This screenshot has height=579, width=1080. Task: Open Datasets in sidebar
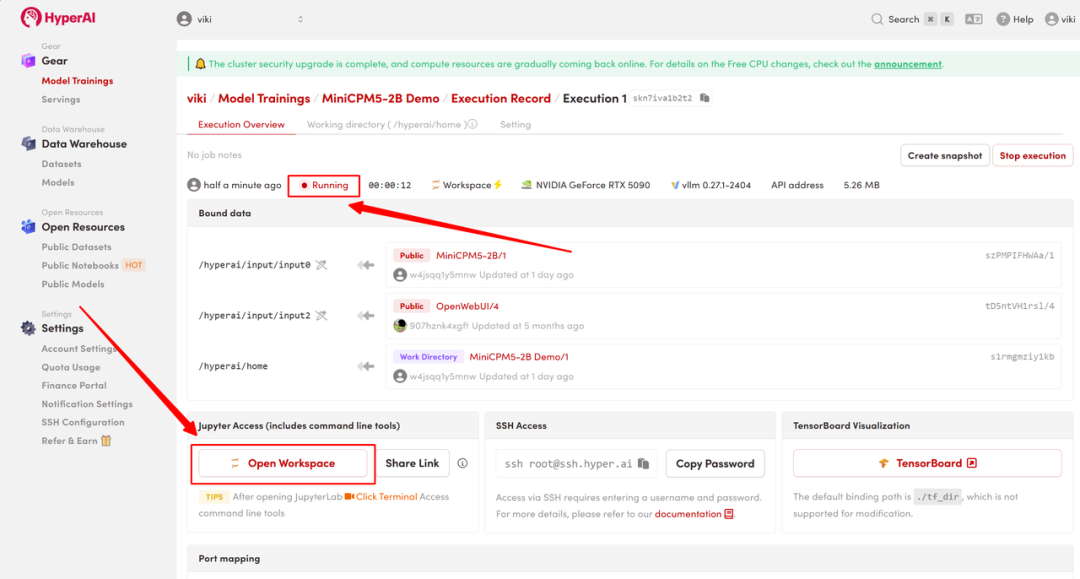[x=61, y=164]
